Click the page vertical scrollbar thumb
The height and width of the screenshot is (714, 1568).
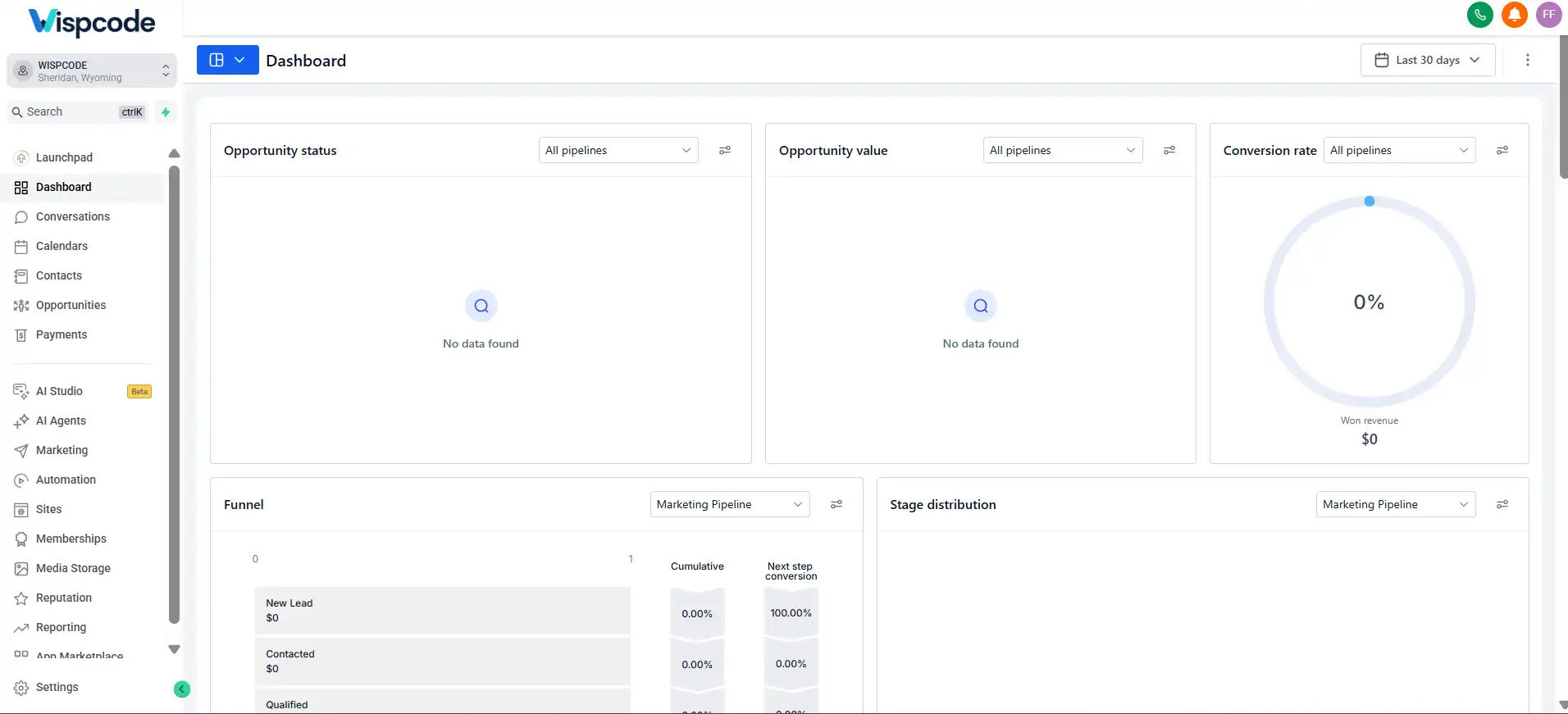[1563, 107]
